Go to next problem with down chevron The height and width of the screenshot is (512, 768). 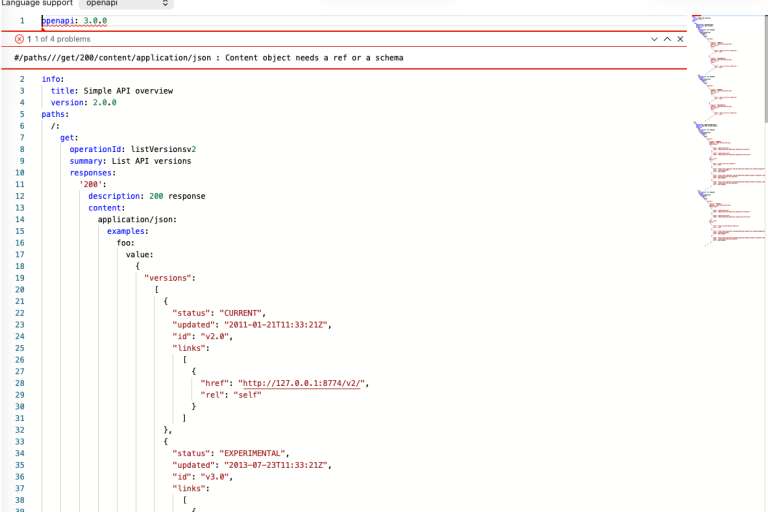pyautogui.click(x=654, y=39)
